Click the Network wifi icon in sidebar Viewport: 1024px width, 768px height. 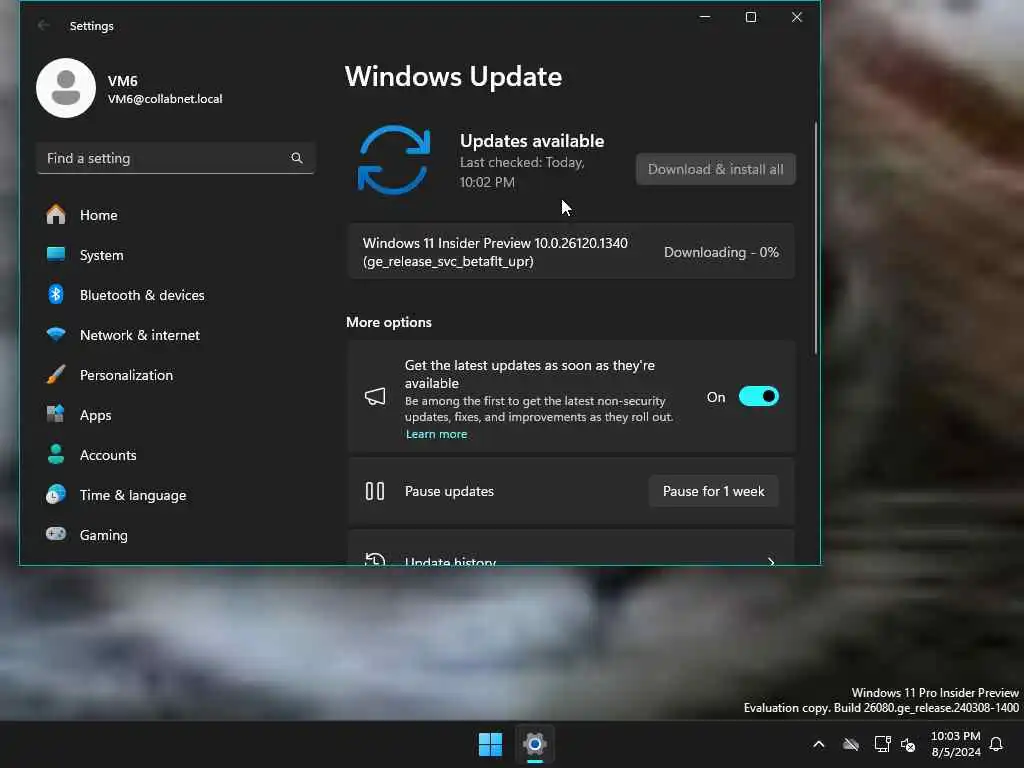coord(56,334)
